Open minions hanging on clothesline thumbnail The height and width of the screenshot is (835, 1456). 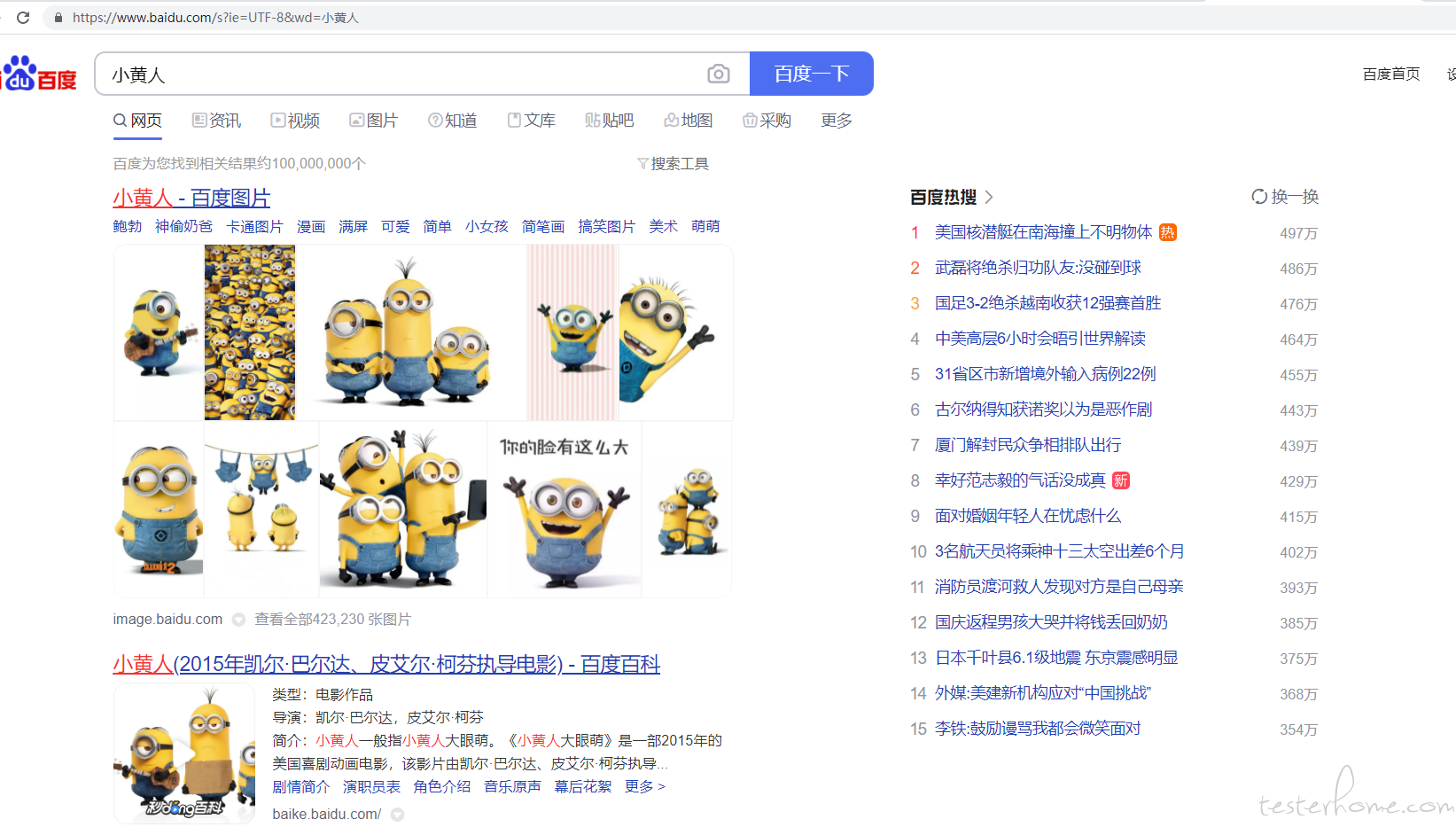tap(261, 510)
